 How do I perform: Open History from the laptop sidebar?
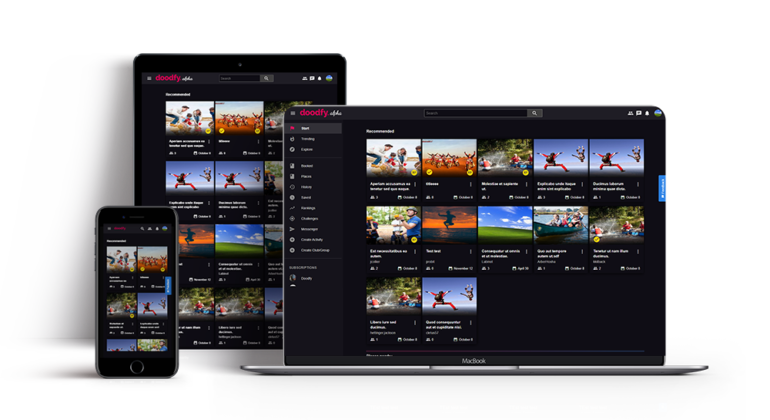[291, 187]
